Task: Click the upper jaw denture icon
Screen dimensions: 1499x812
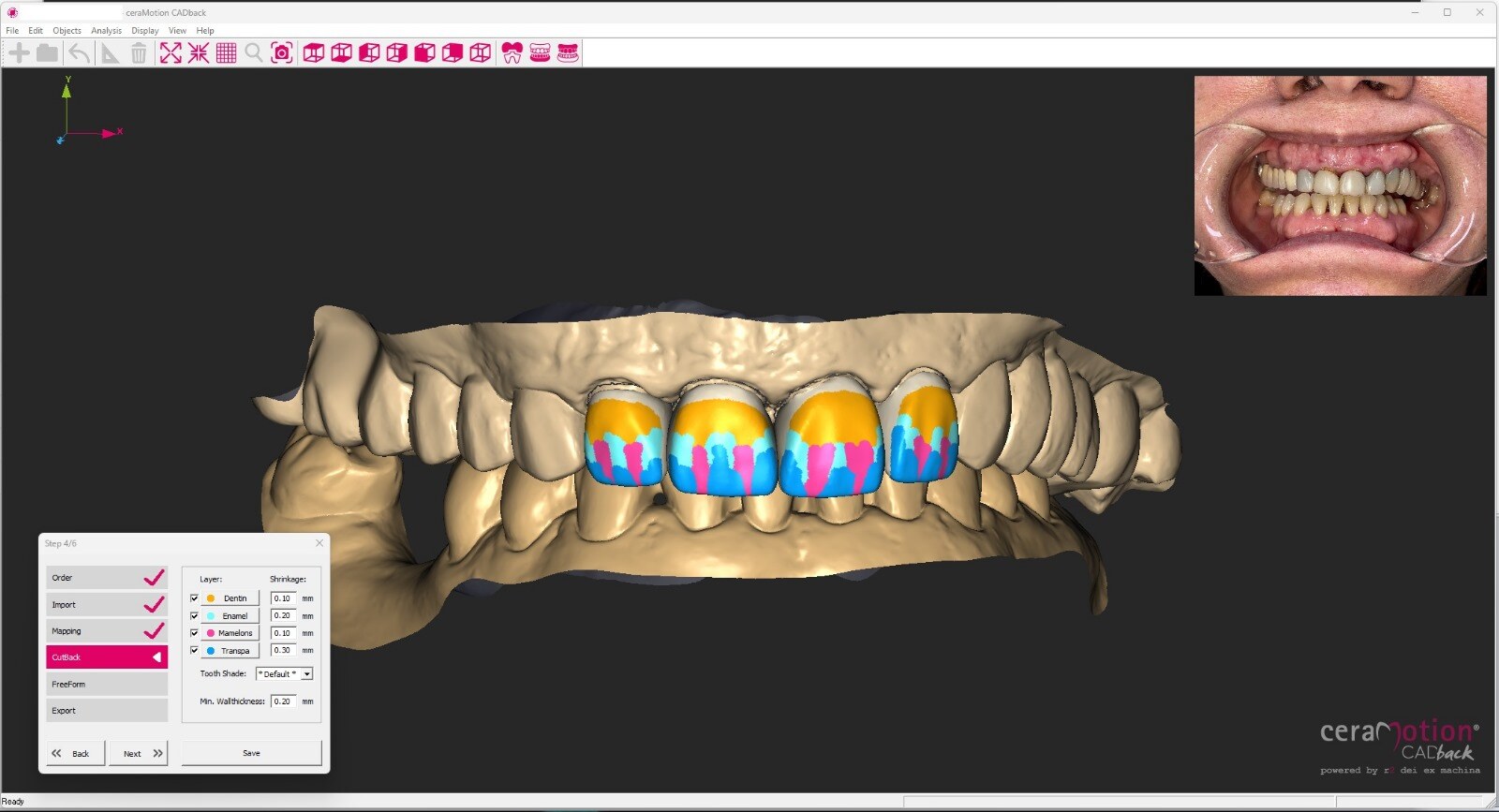Action: [541, 53]
